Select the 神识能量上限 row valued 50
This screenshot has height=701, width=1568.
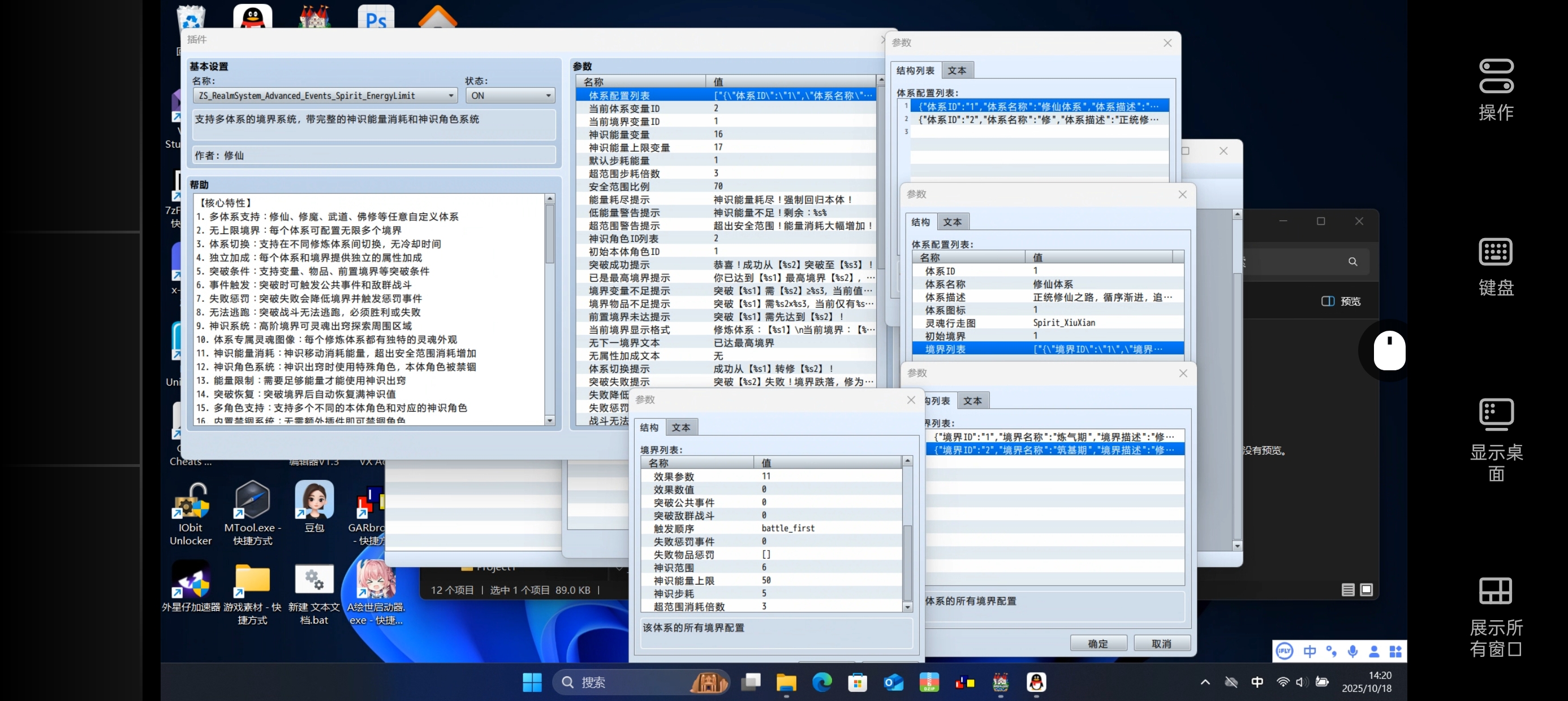pos(770,581)
